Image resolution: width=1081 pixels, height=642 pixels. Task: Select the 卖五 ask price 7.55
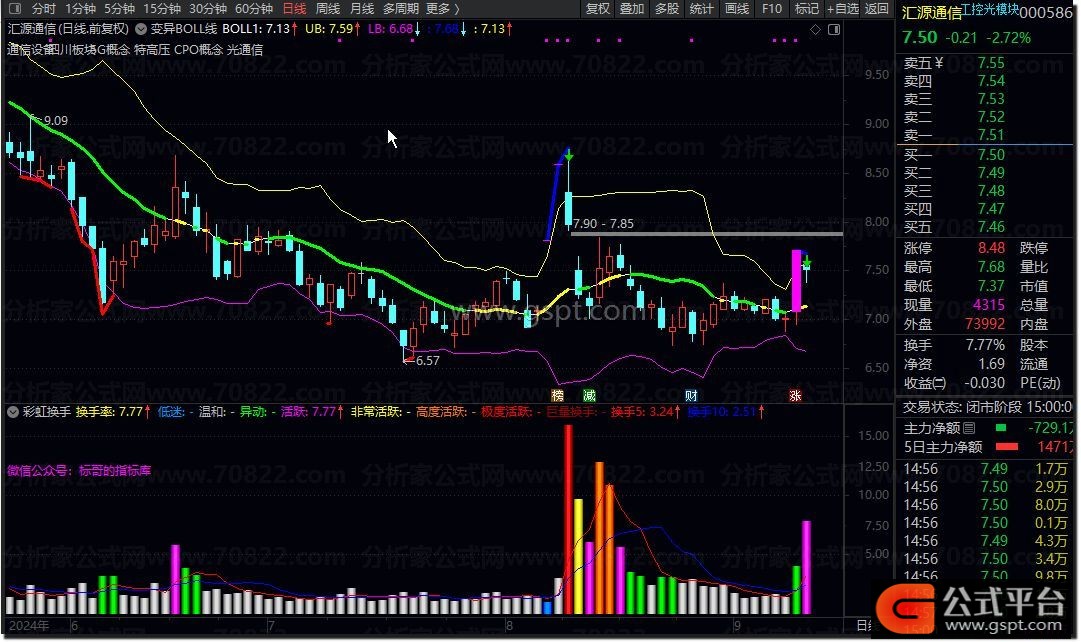coord(991,63)
